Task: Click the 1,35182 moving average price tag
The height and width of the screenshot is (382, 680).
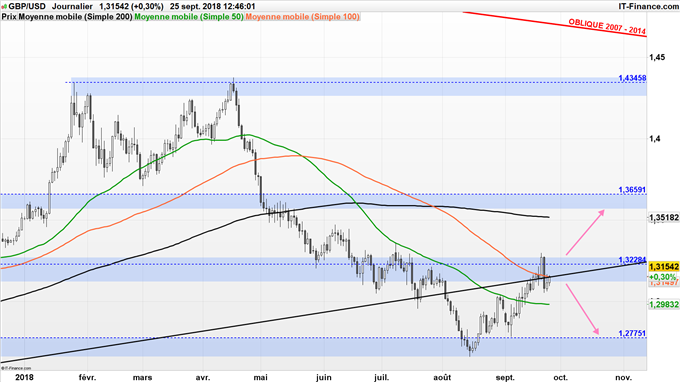Action: (664, 218)
